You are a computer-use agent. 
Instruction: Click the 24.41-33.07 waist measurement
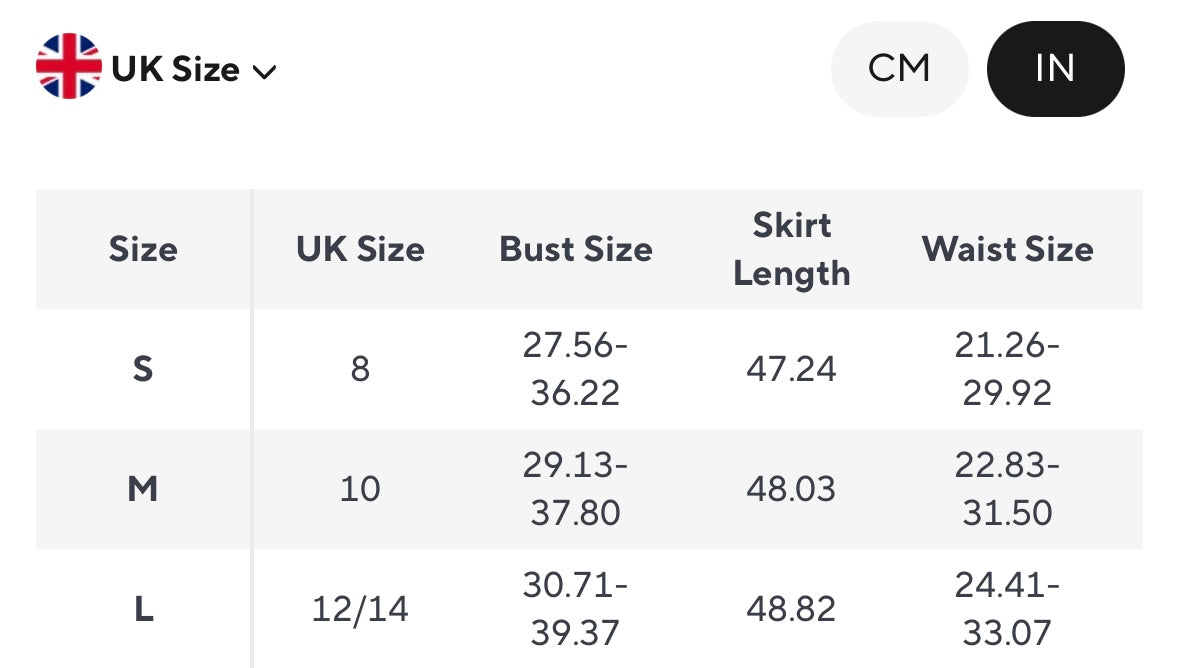(1007, 609)
